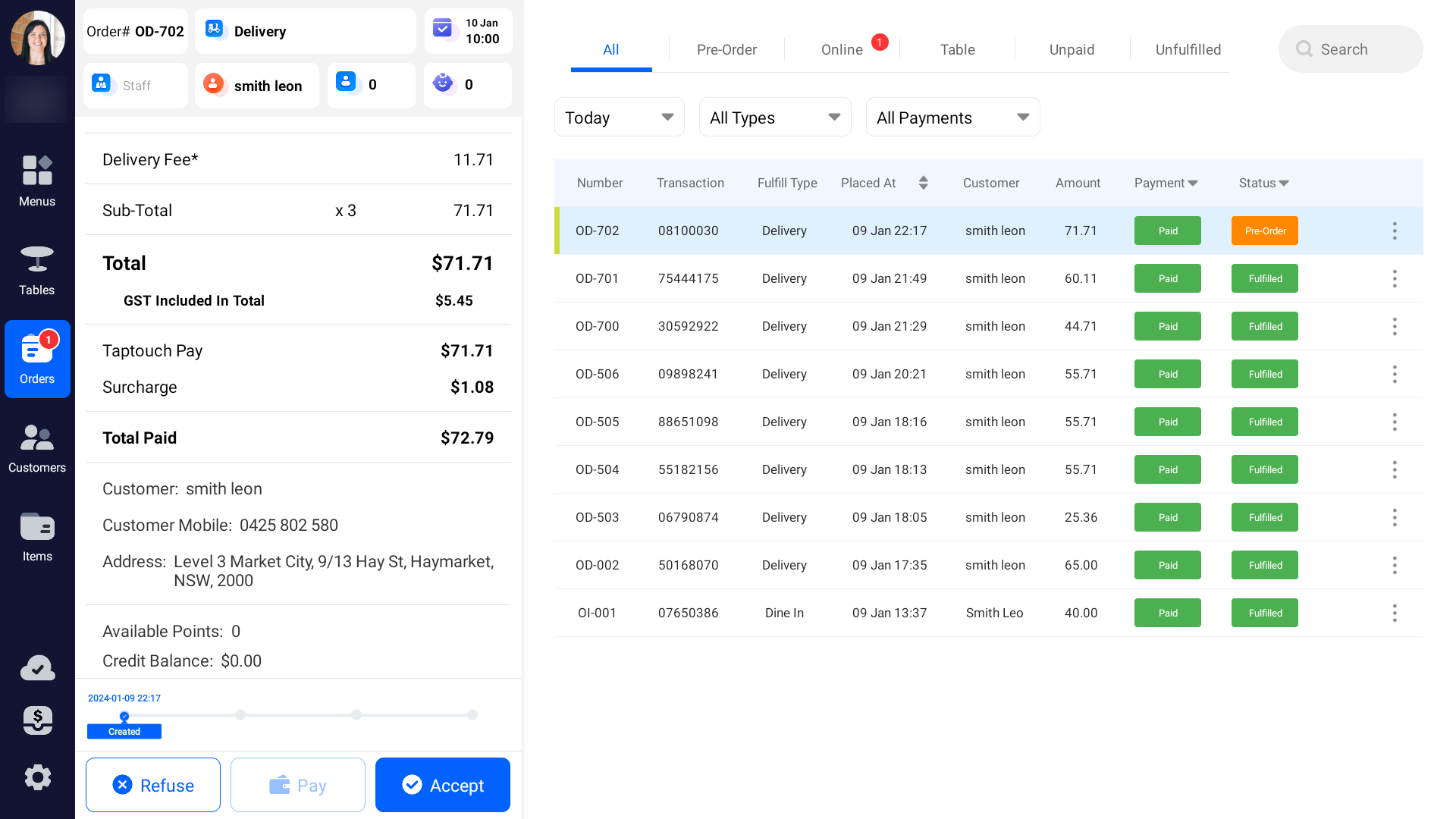Click the Customer column header

991,183
